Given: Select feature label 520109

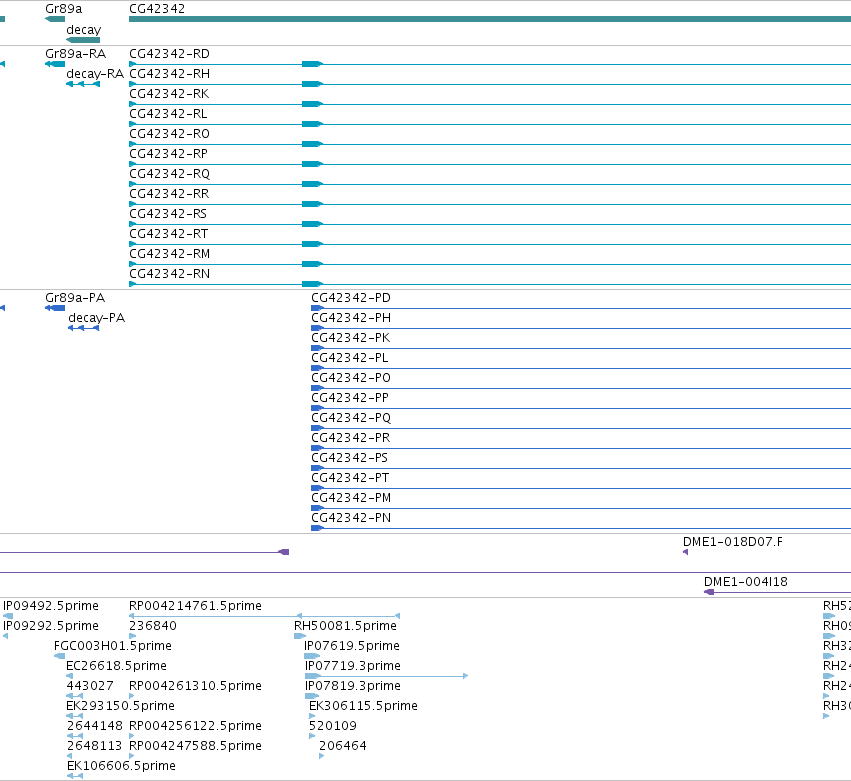Looking at the screenshot, I should coord(333,726).
